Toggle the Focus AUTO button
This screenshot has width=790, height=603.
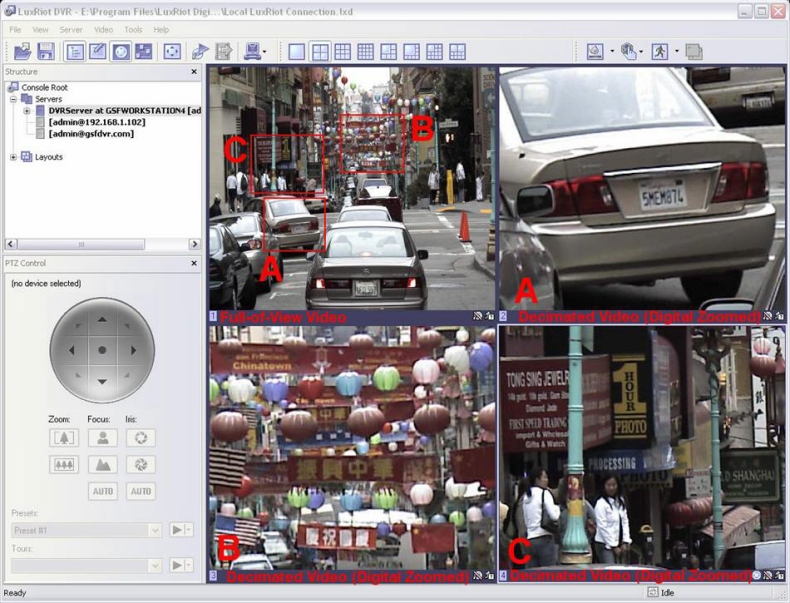[x=102, y=491]
